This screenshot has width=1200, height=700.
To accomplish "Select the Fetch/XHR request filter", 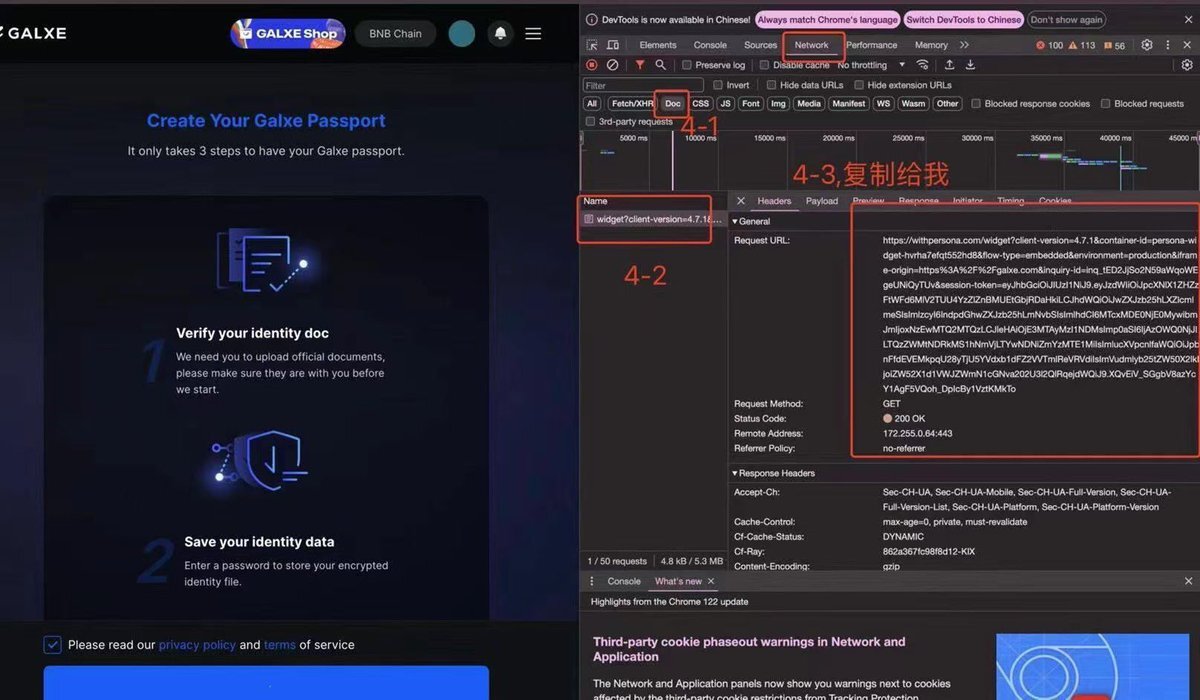I will click(x=632, y=103).
